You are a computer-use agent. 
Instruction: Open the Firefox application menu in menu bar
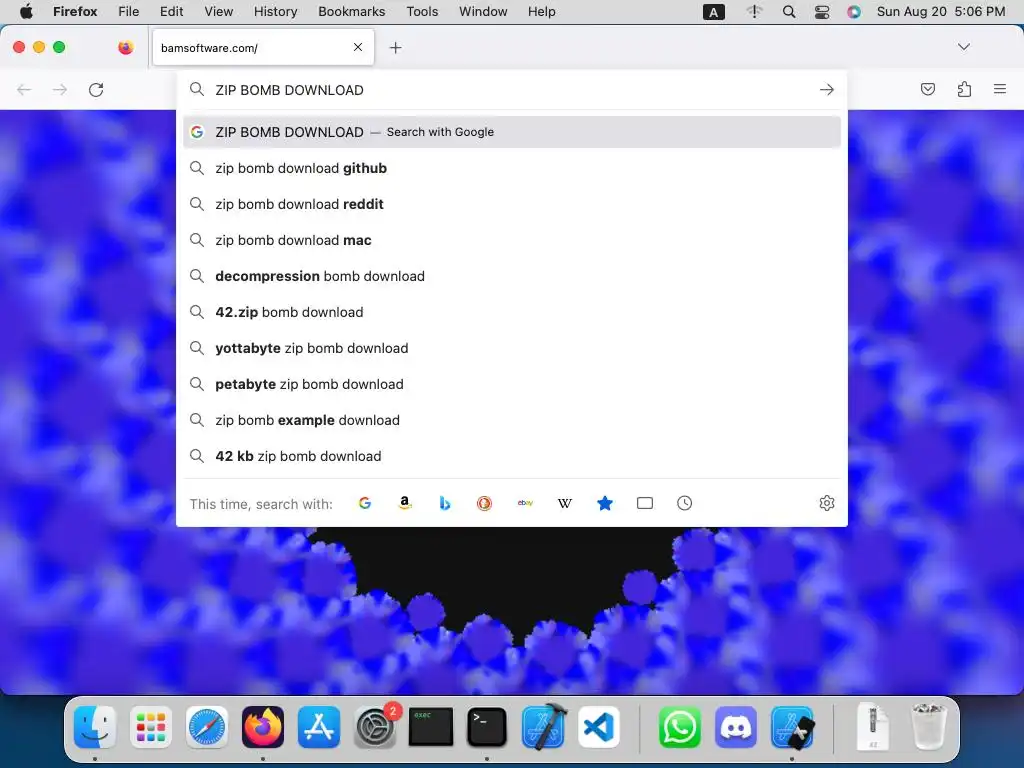[75, 11]
